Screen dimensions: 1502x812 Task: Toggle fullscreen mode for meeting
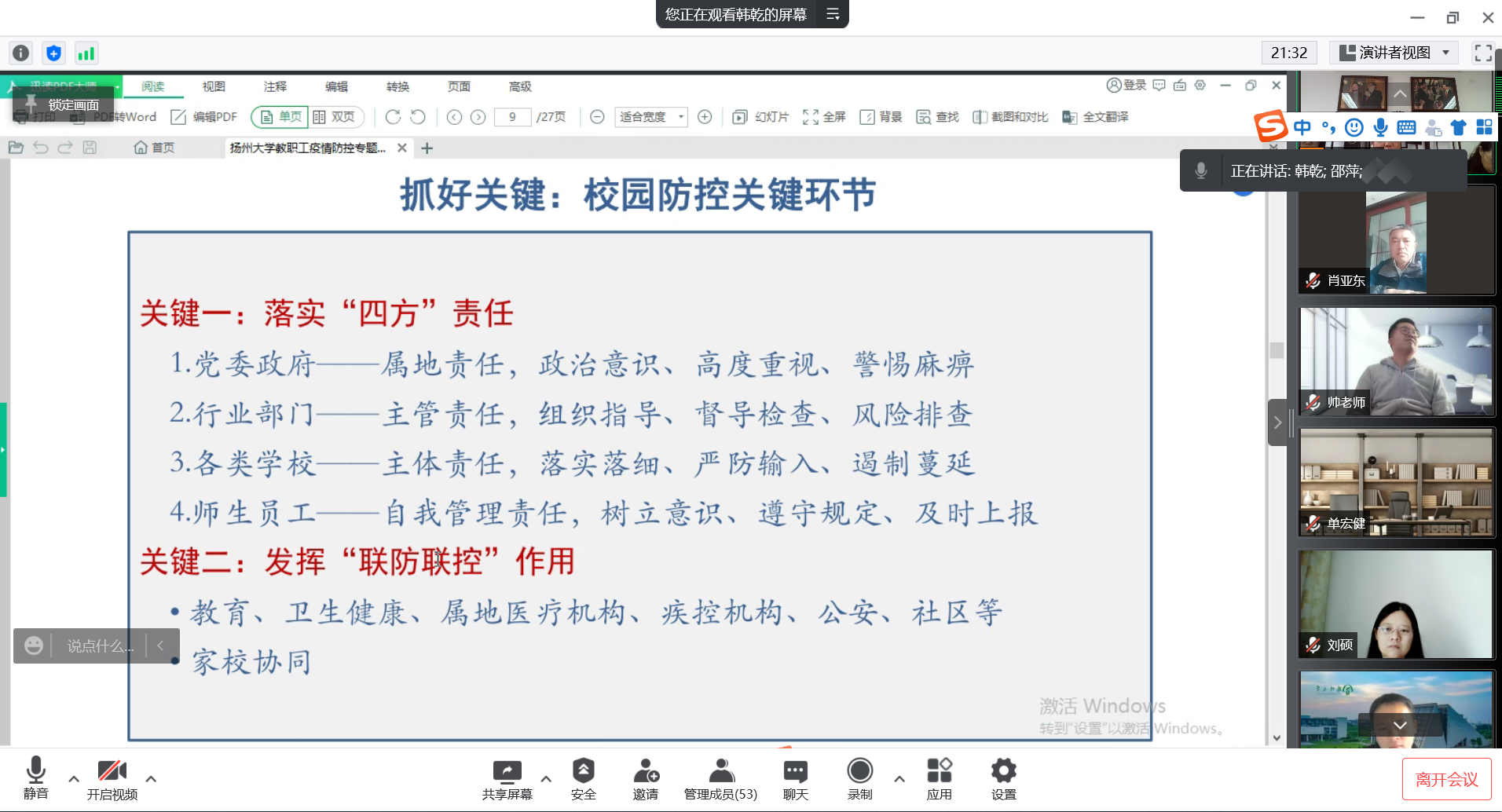point(1483,53)
